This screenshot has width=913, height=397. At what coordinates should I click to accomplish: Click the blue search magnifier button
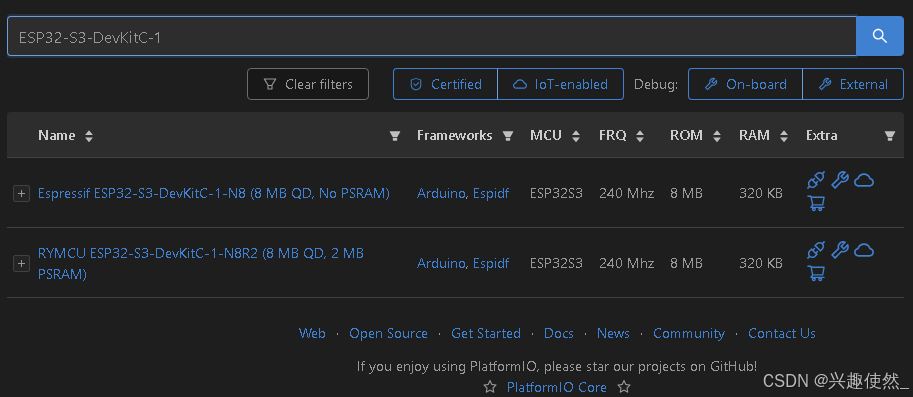pyautogui.click(x=879, y=36)
